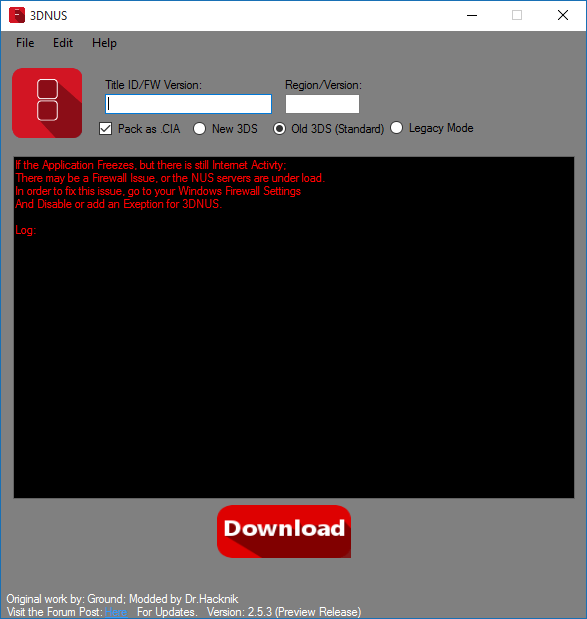Close the 3DNUS window
Screen dimensions: 587x619
pyautogui.click(x=563, y=15)
